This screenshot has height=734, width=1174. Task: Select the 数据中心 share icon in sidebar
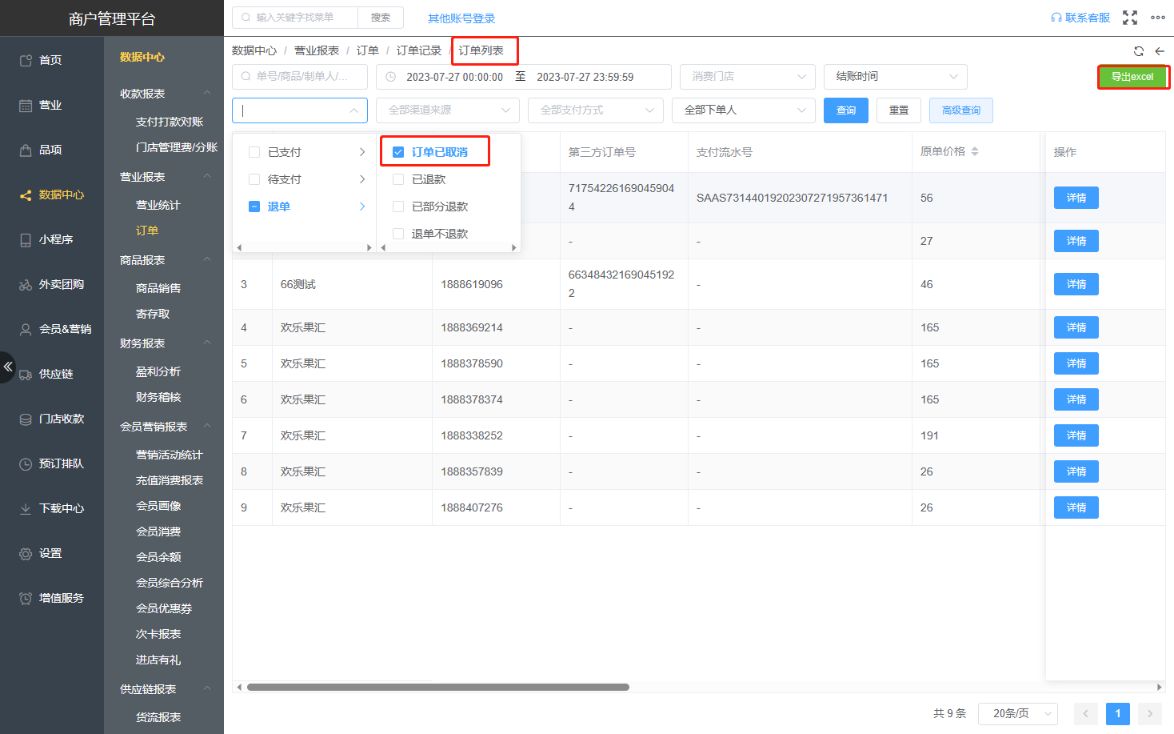pos(25,195)
